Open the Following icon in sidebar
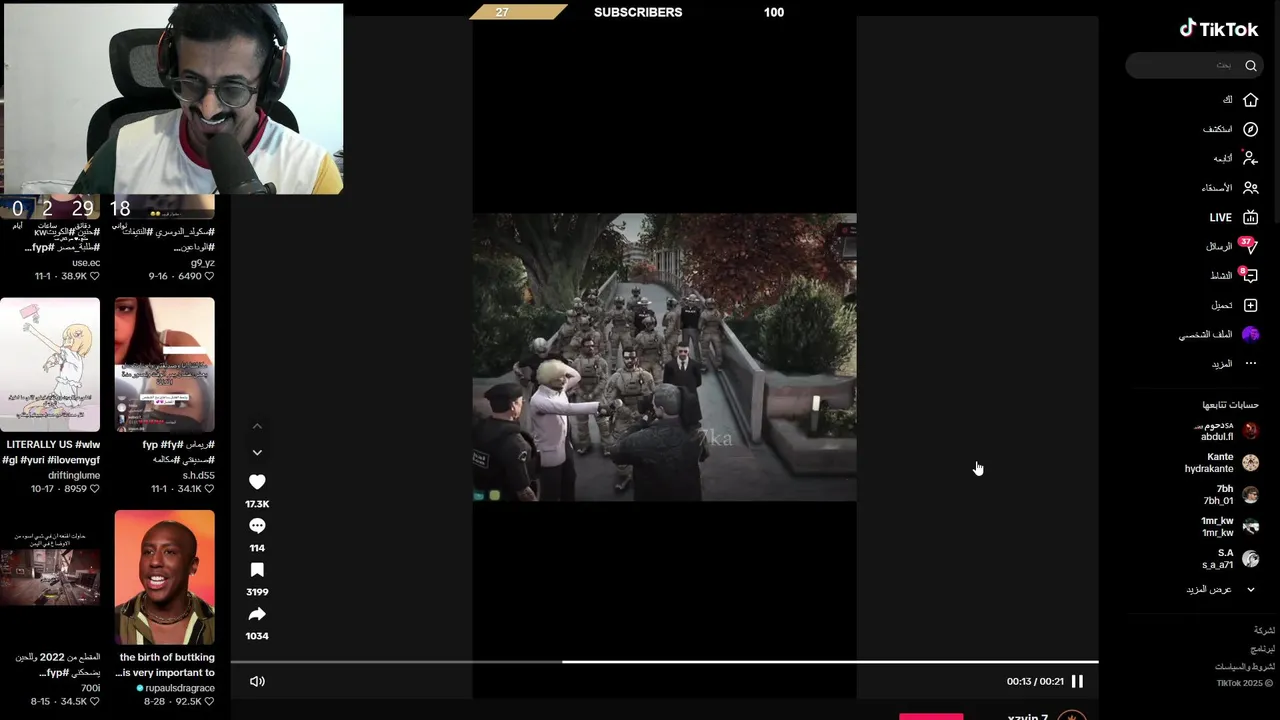The image size is (1280, 720). 1250,158
